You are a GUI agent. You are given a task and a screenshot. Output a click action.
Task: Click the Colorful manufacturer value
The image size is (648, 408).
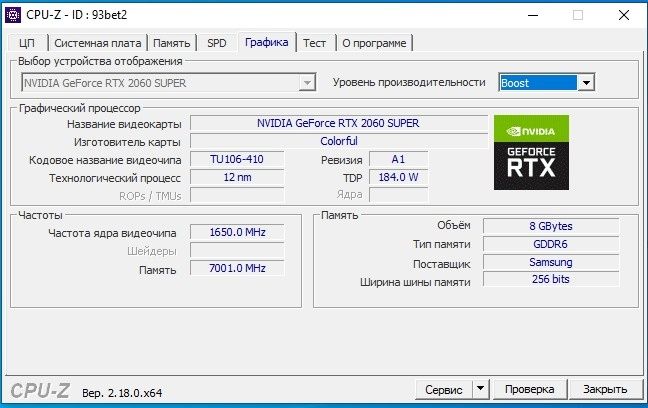point(338,141)
